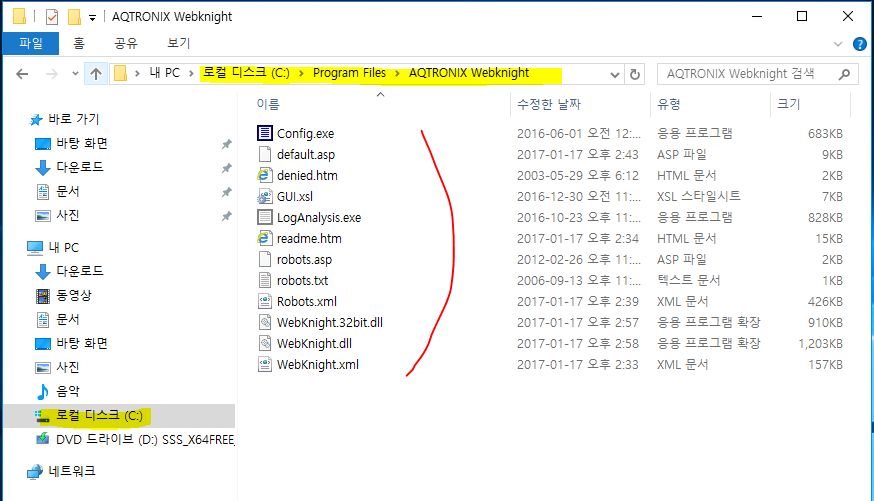Sort by the 크기 column header
Screen dimensions: 874x501
[789, 104]
